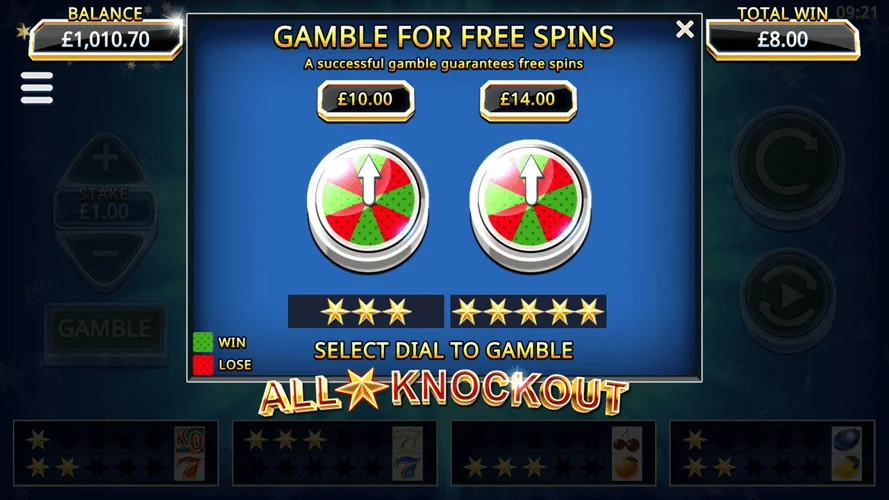Viewport: 889px width, 500px height.
Task: Click the red LOSE legend swatch
Action: [203, 365]
